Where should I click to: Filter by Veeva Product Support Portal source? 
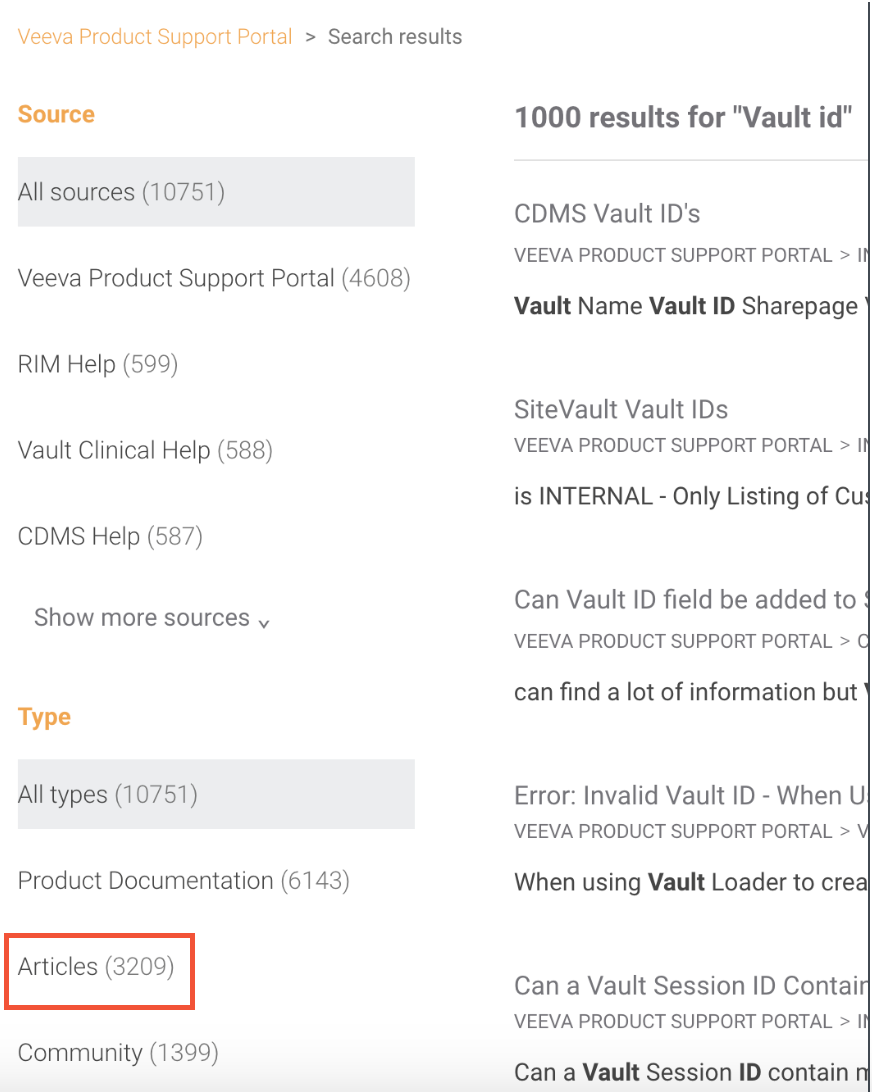(214, 278)
